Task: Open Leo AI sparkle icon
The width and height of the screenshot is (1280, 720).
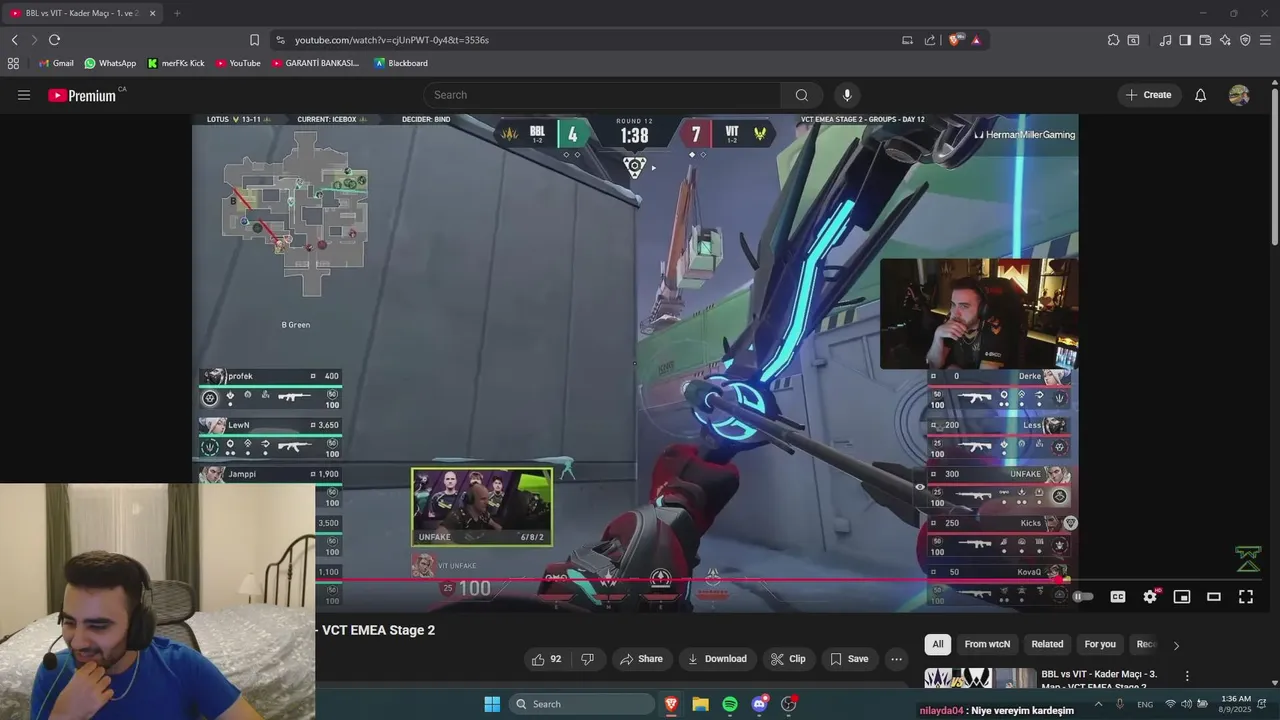Action: [1225, 40]
